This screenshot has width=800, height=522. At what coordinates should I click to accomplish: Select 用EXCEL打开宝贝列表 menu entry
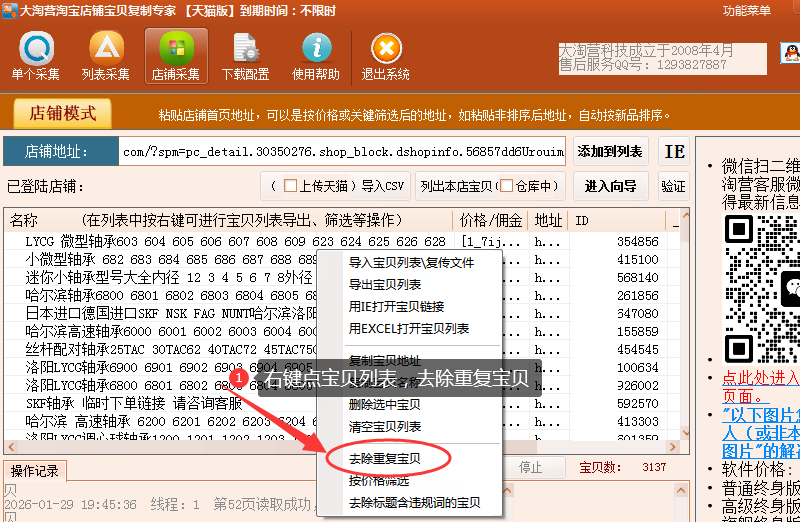point(408,329)
